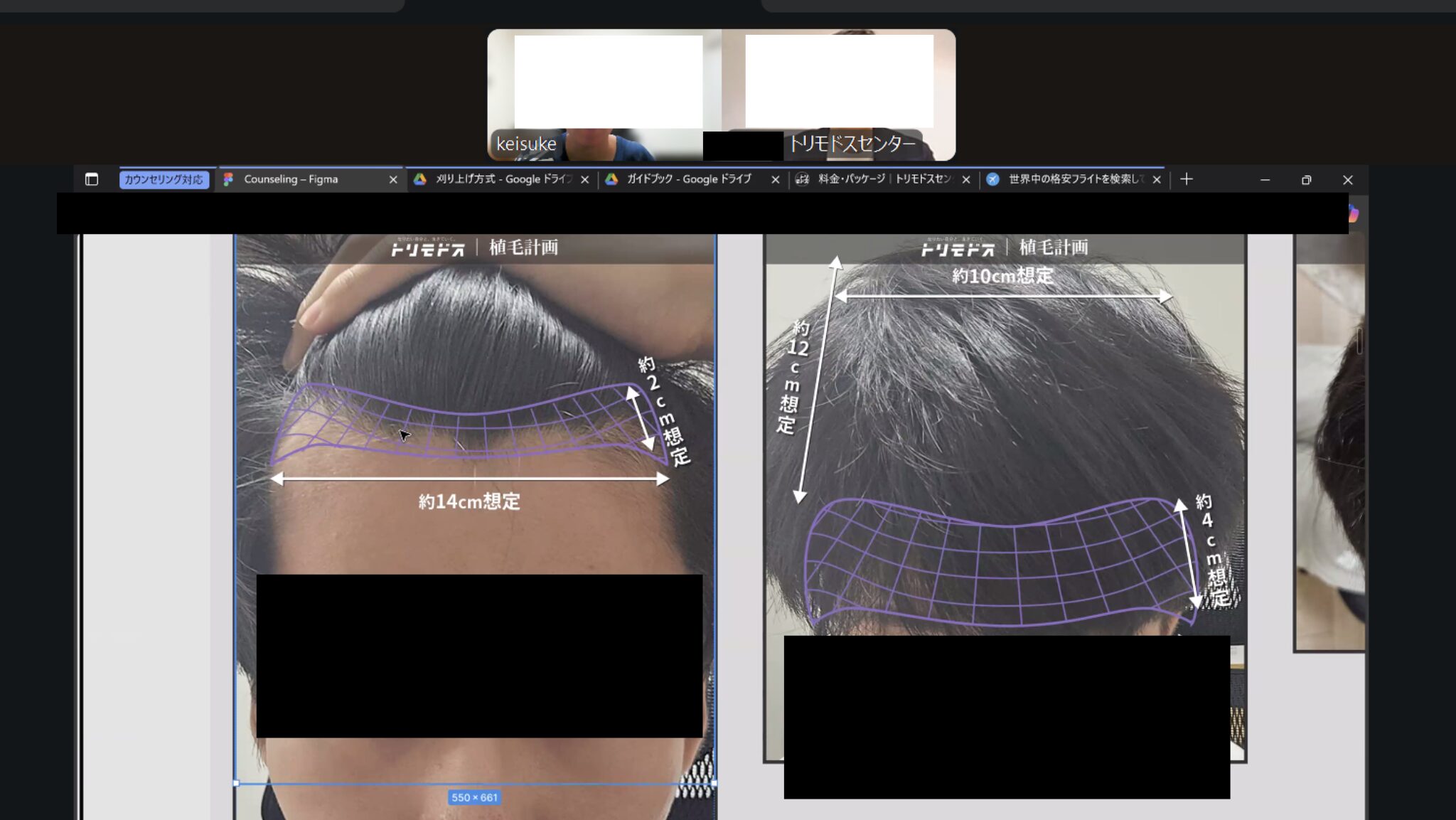Close the ガイドブック Google Drive tab

776,180
